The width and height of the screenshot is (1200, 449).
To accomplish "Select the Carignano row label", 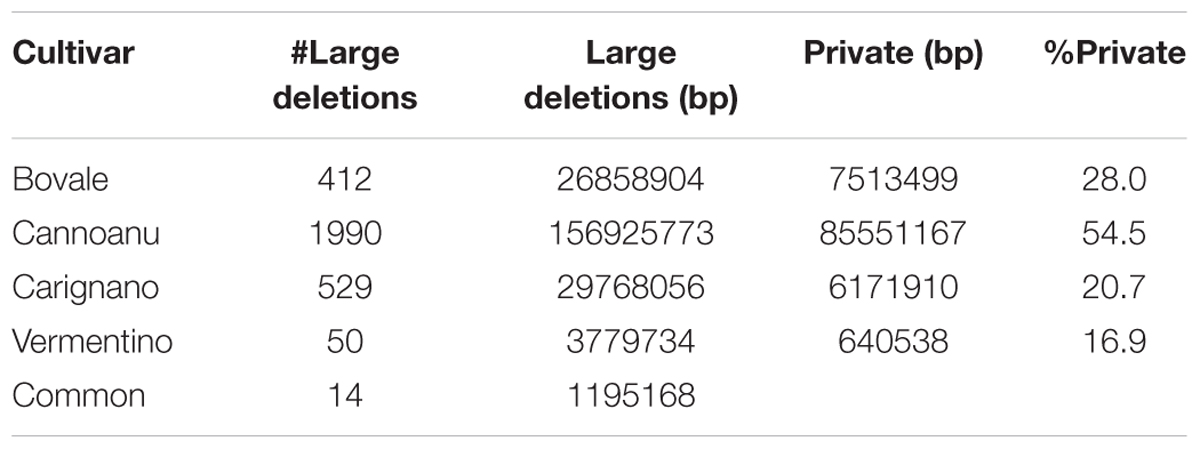I will click(x=86, y=288).
